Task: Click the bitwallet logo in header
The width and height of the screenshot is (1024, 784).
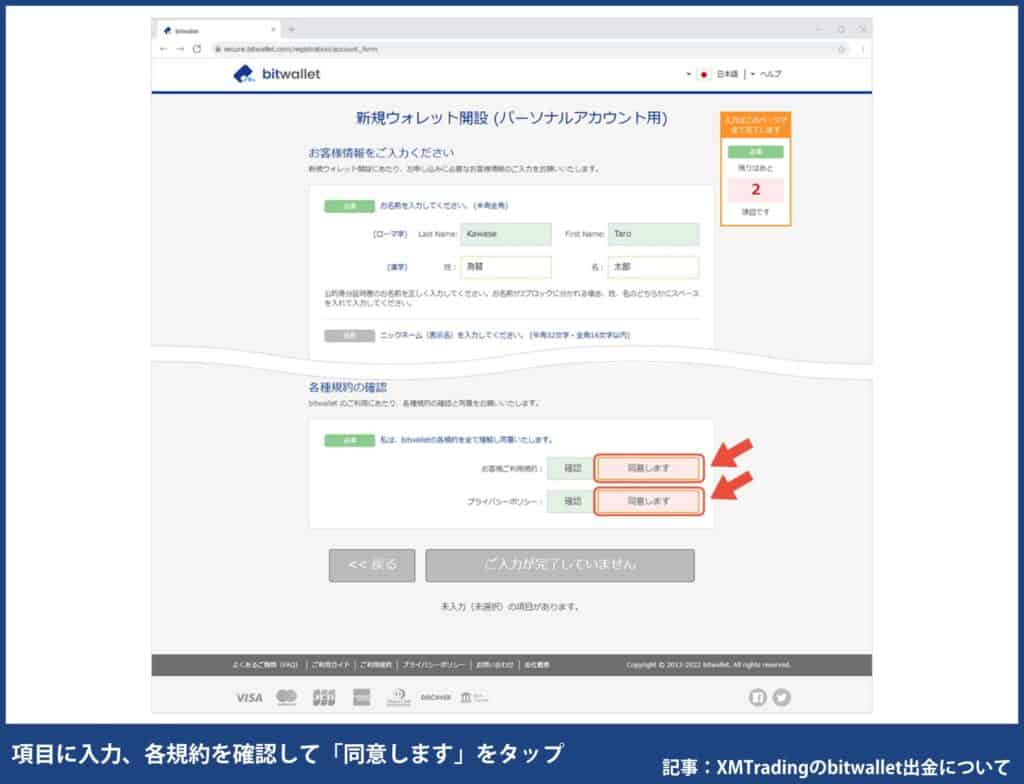Action: point(276,74)
